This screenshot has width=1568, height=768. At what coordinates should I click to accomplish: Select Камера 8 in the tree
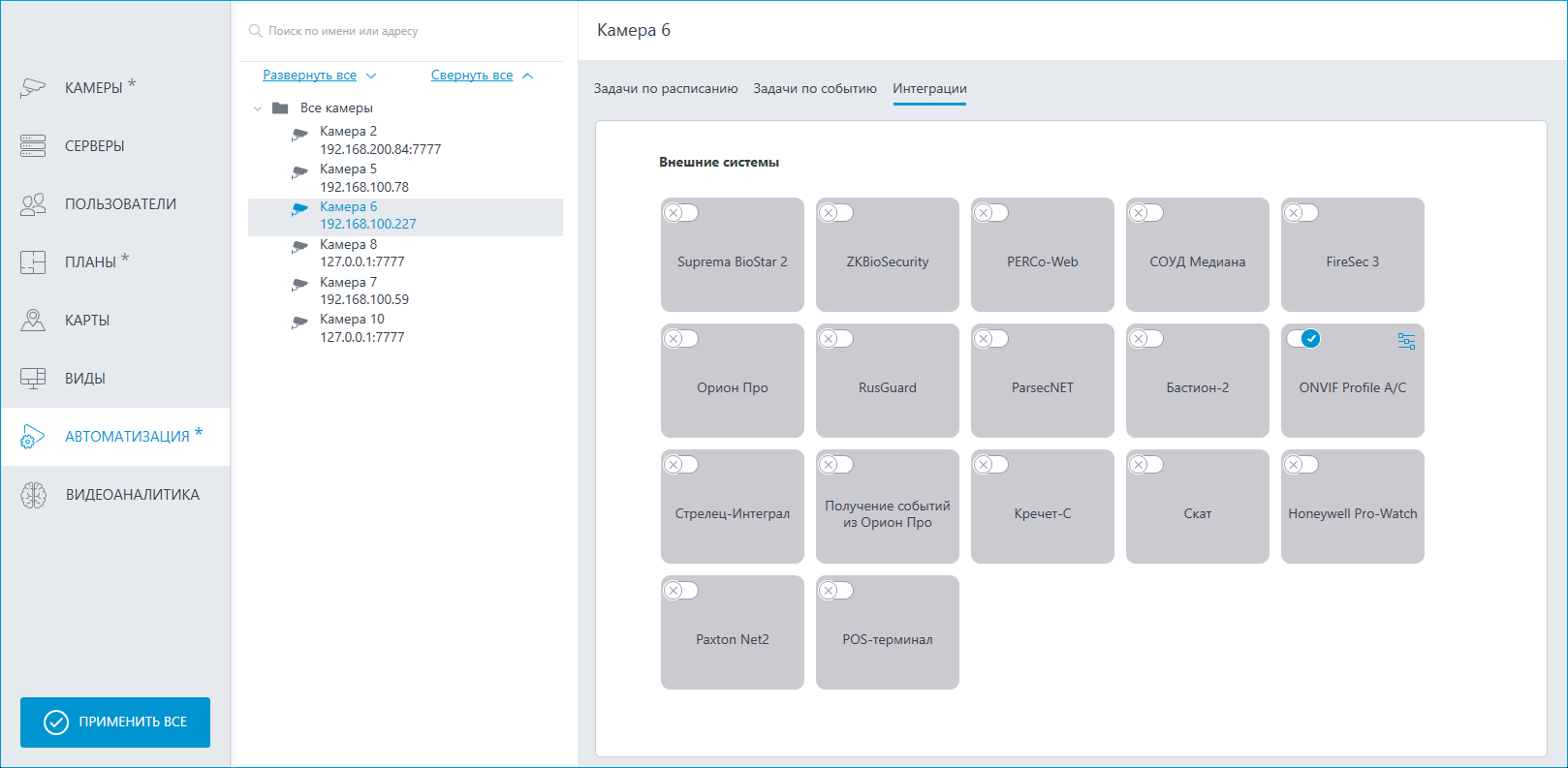tap(405, 254)
